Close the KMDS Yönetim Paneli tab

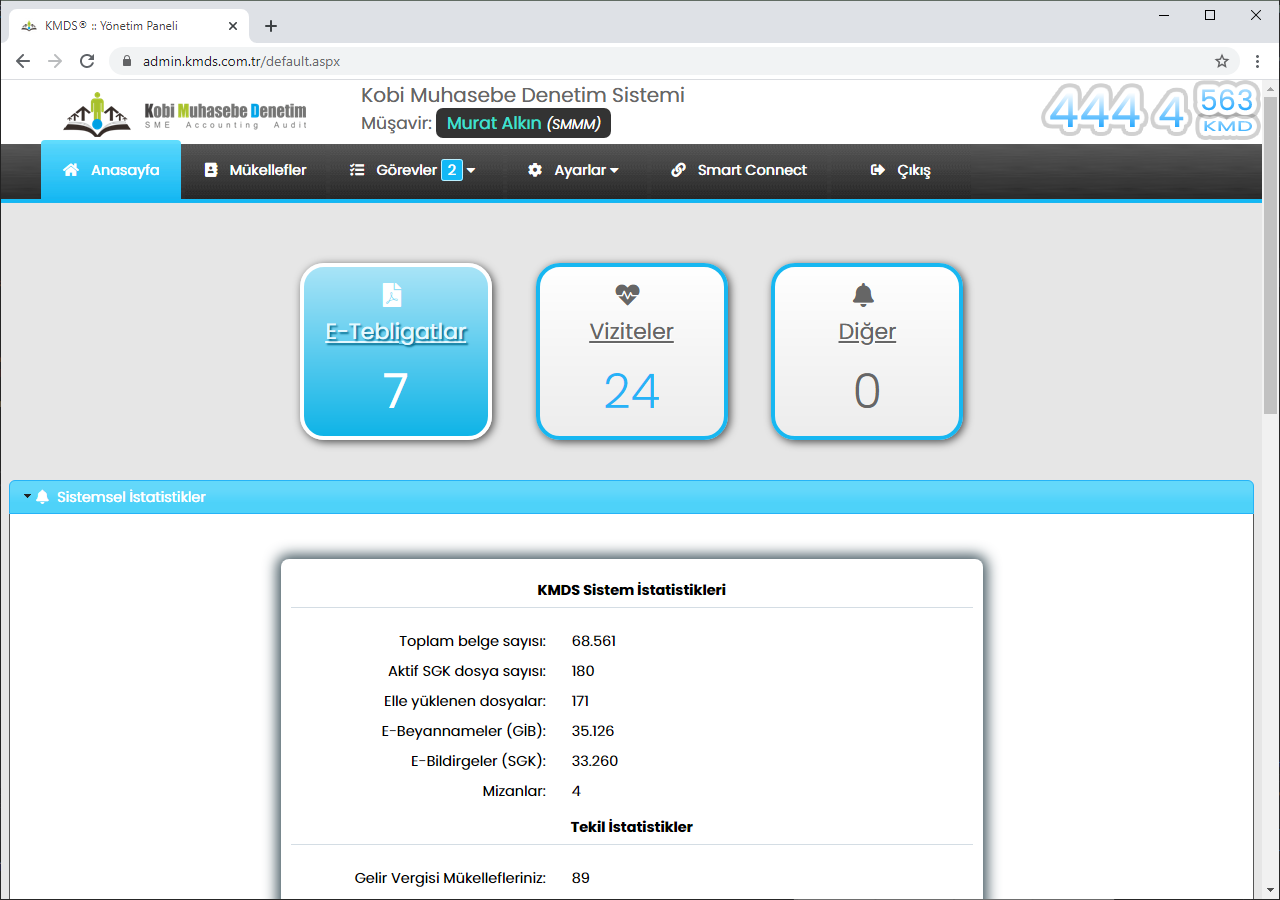[x=233, y=26]
